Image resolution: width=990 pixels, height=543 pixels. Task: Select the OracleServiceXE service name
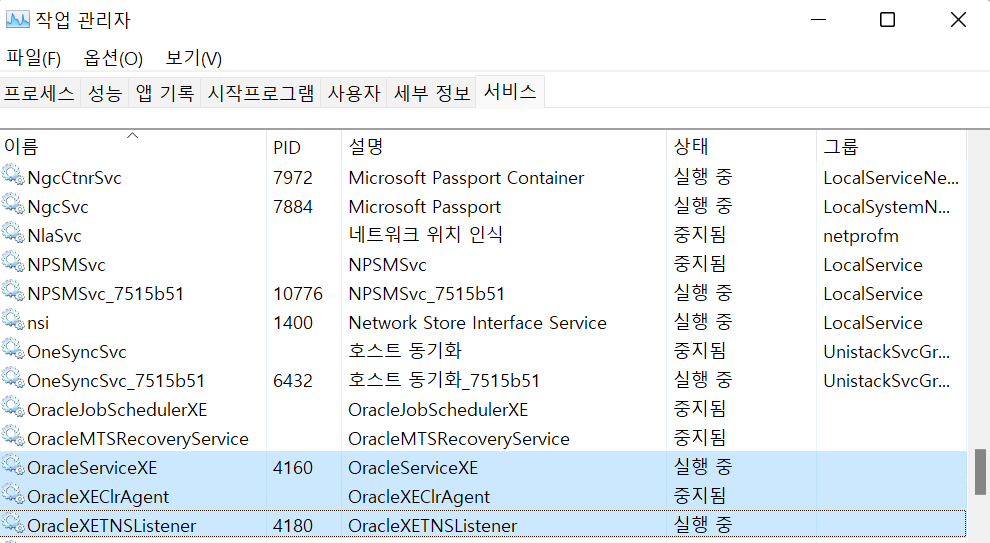92,468
